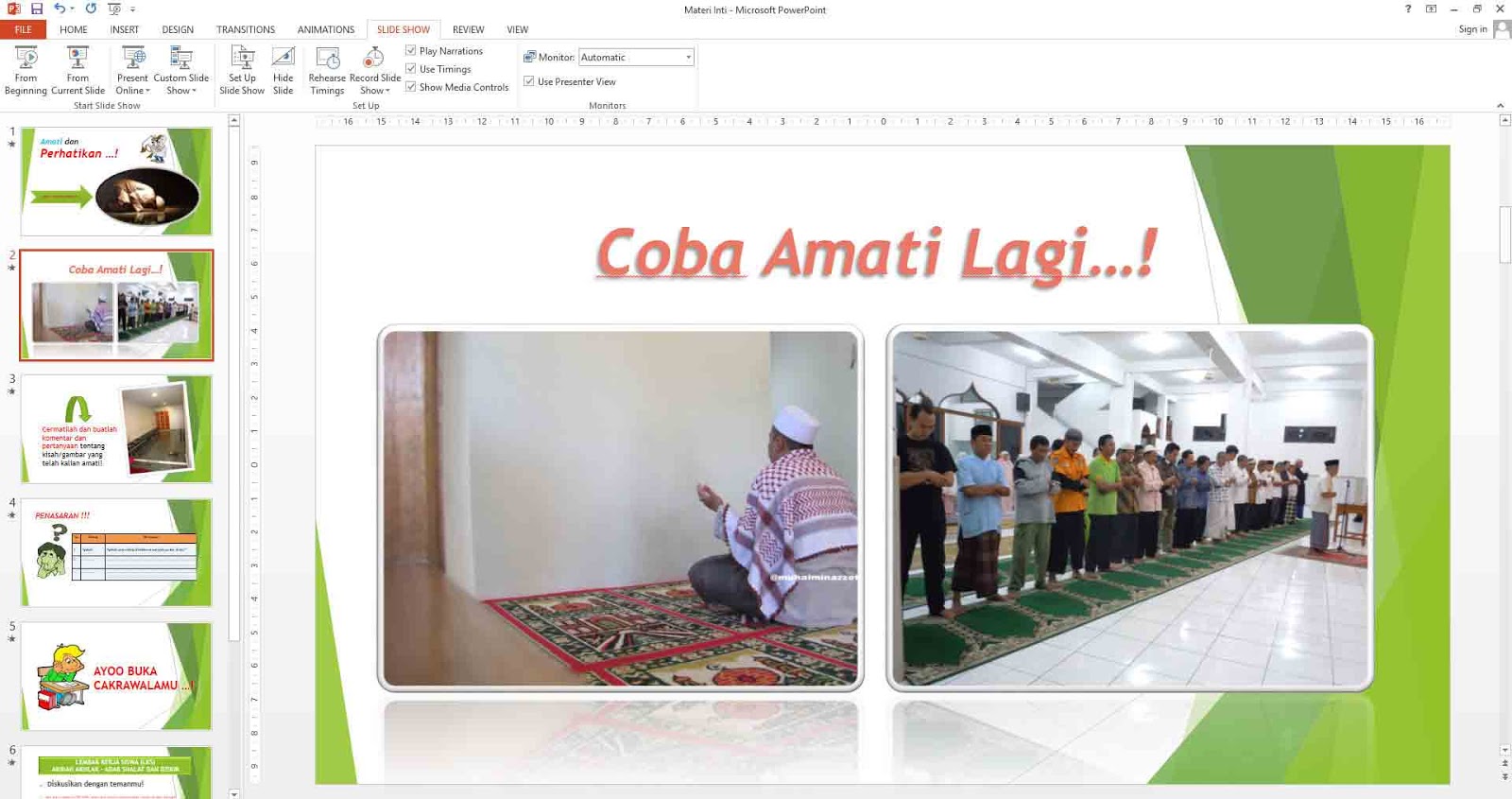Click the Sign in link
Screen dimensions: 1512x799
(1472, 29)
